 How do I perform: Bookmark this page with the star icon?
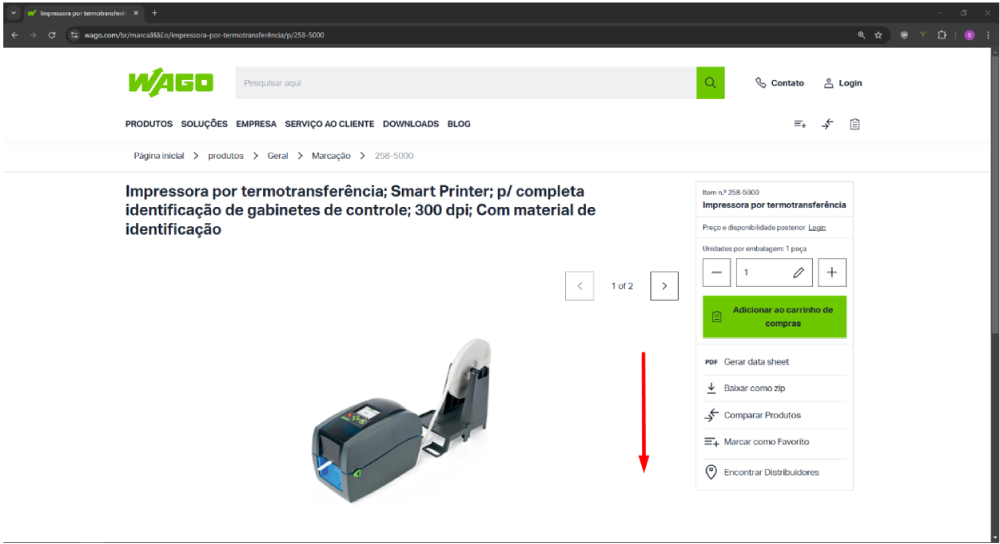[878, 35]
